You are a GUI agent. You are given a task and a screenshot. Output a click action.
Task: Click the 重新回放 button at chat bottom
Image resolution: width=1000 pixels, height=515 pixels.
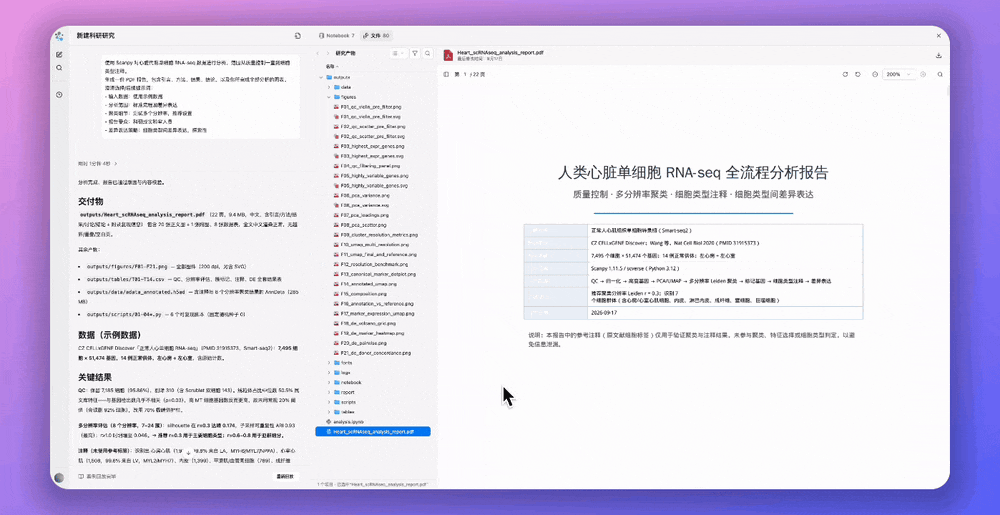click(x=286, y=476)
